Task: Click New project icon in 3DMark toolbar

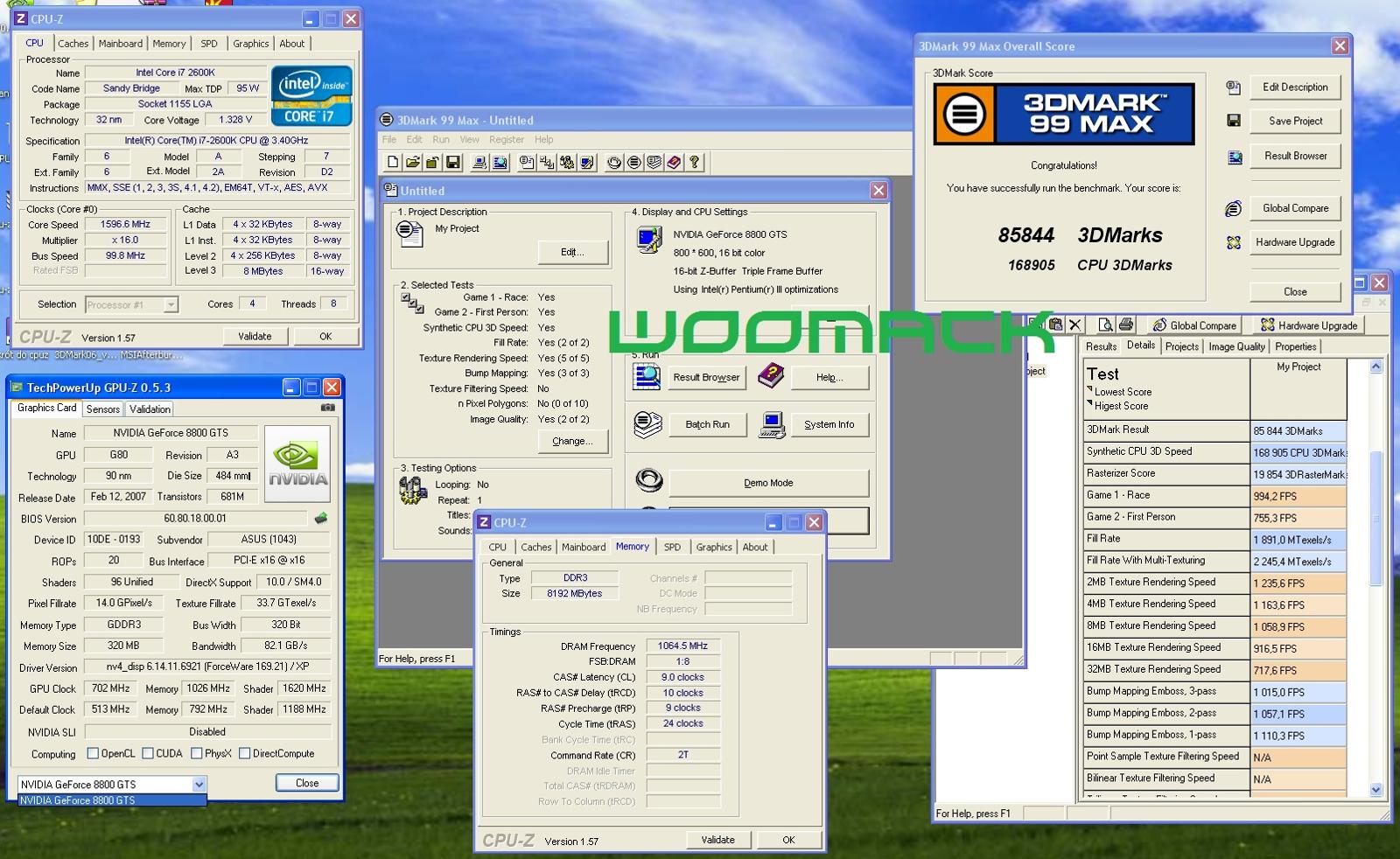Action: point(393,162)
